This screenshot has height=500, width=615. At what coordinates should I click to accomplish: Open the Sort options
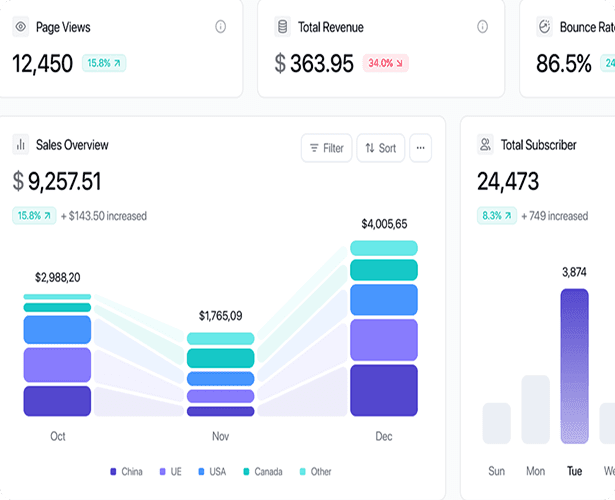coord(380,148)
